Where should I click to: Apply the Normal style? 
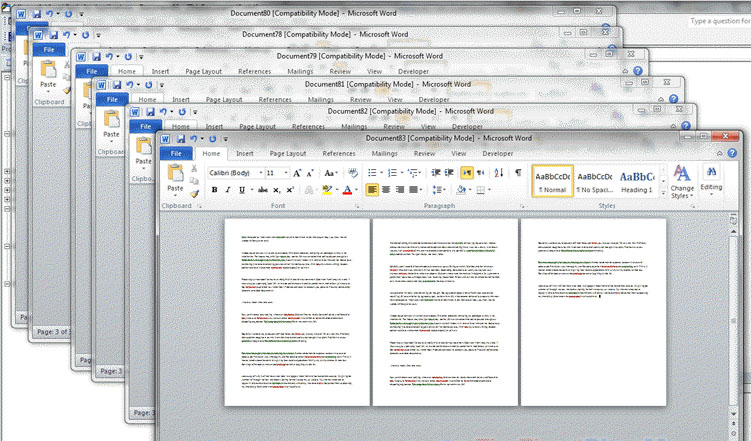[552, 181]
